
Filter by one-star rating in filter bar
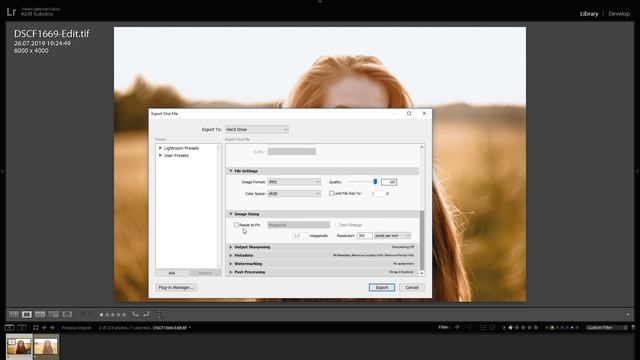pyautogui.click(x=510, y=327)
